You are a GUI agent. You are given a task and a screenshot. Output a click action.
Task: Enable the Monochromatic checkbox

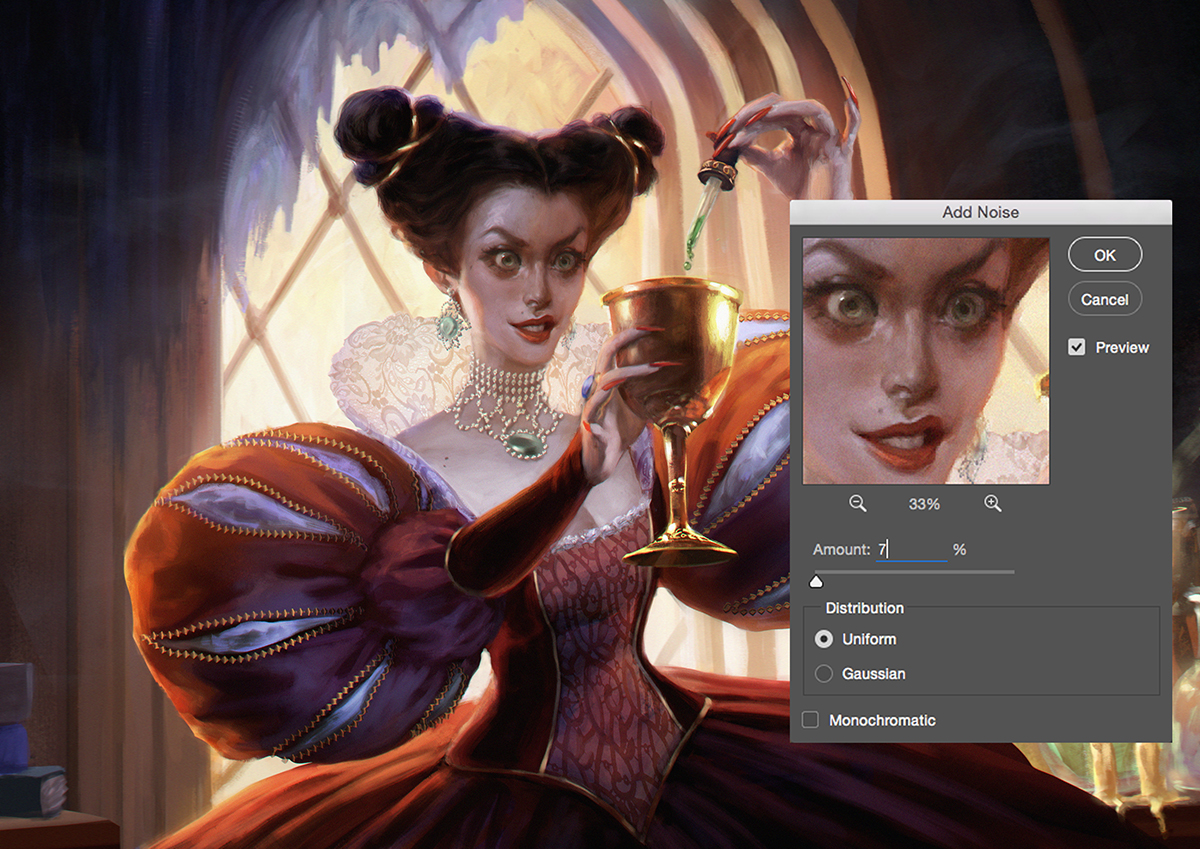click(810, 720)
